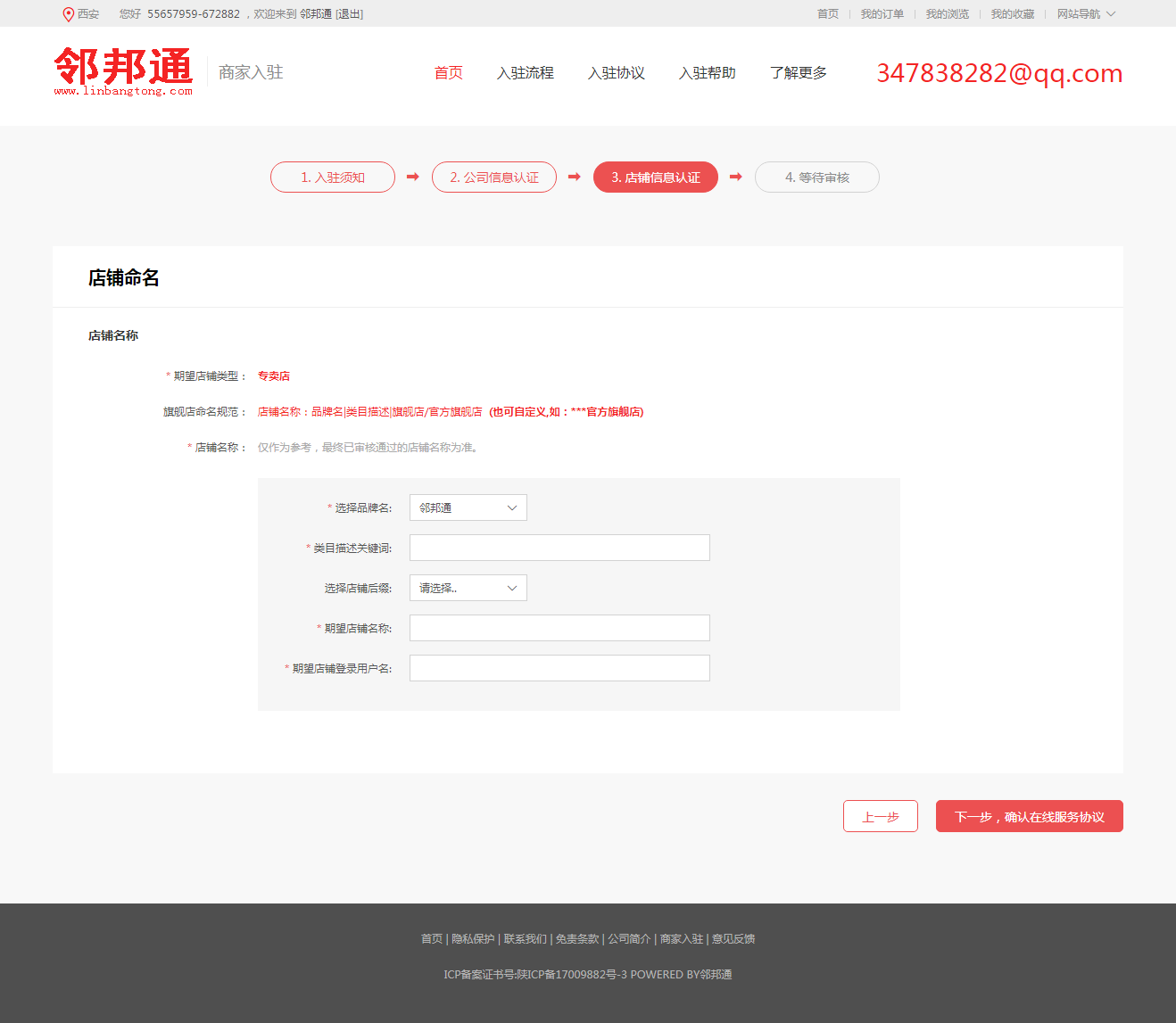The image size is (1176, 1023).
Task: Open the 选择品牌名 dropdown
Action: click(468, 507)
